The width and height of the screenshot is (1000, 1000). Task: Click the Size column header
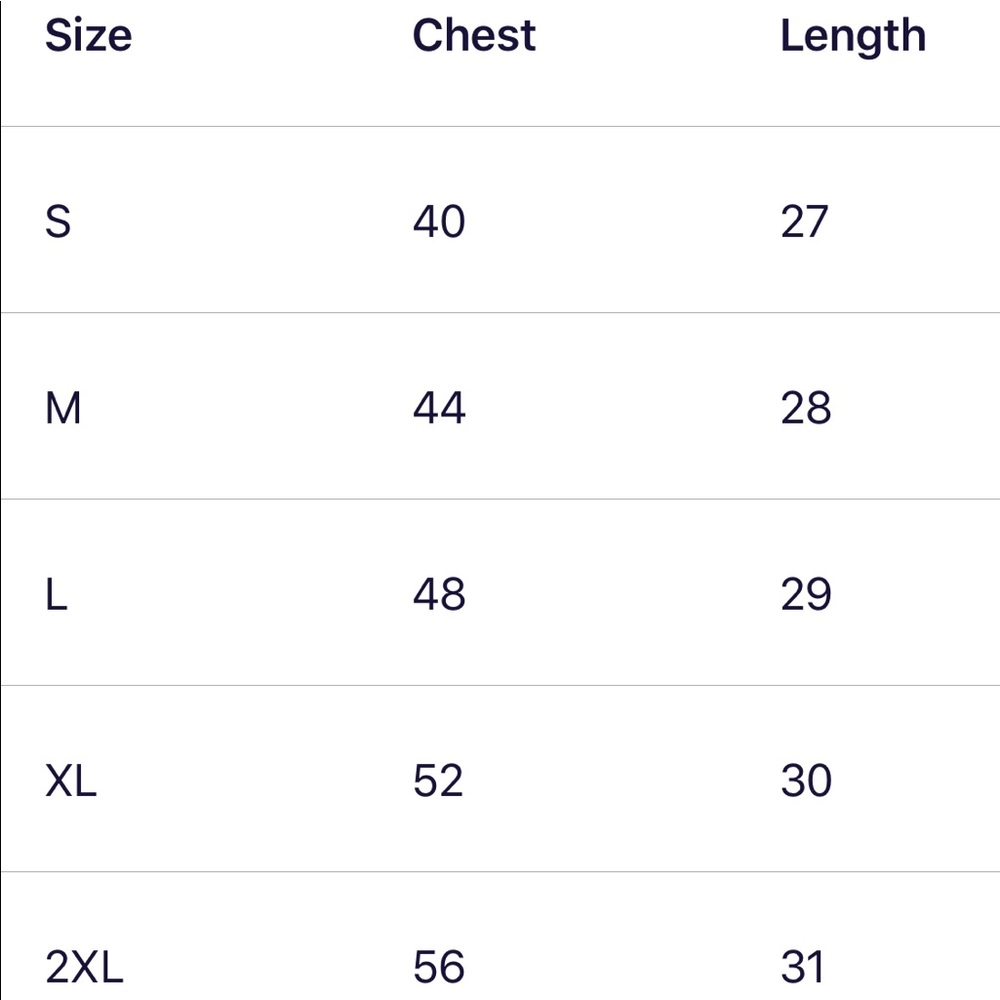(x=88, y=36)
